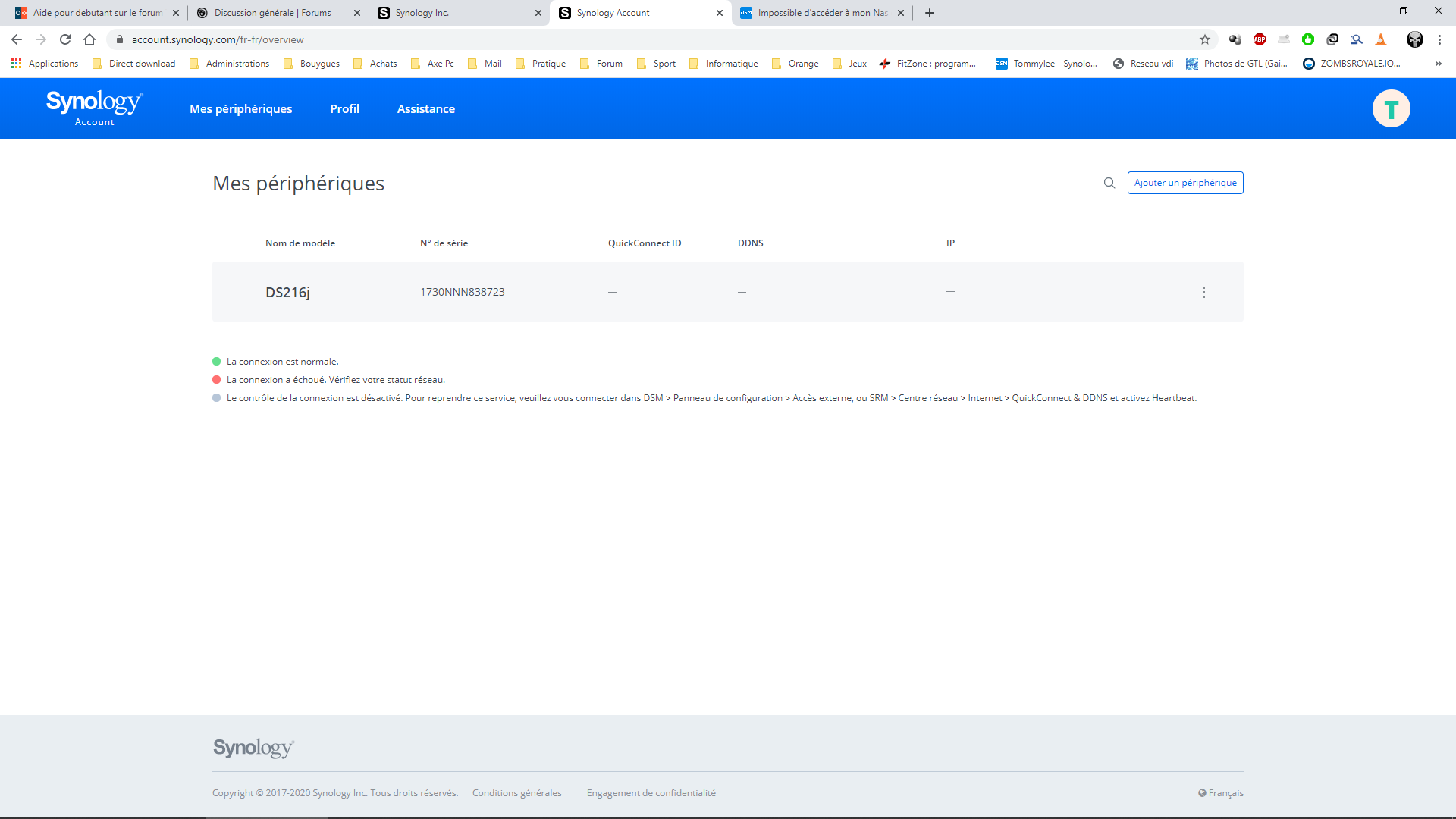Open the Profil navigation item
The image size is (1456, 819).
(x=345, y=108)
